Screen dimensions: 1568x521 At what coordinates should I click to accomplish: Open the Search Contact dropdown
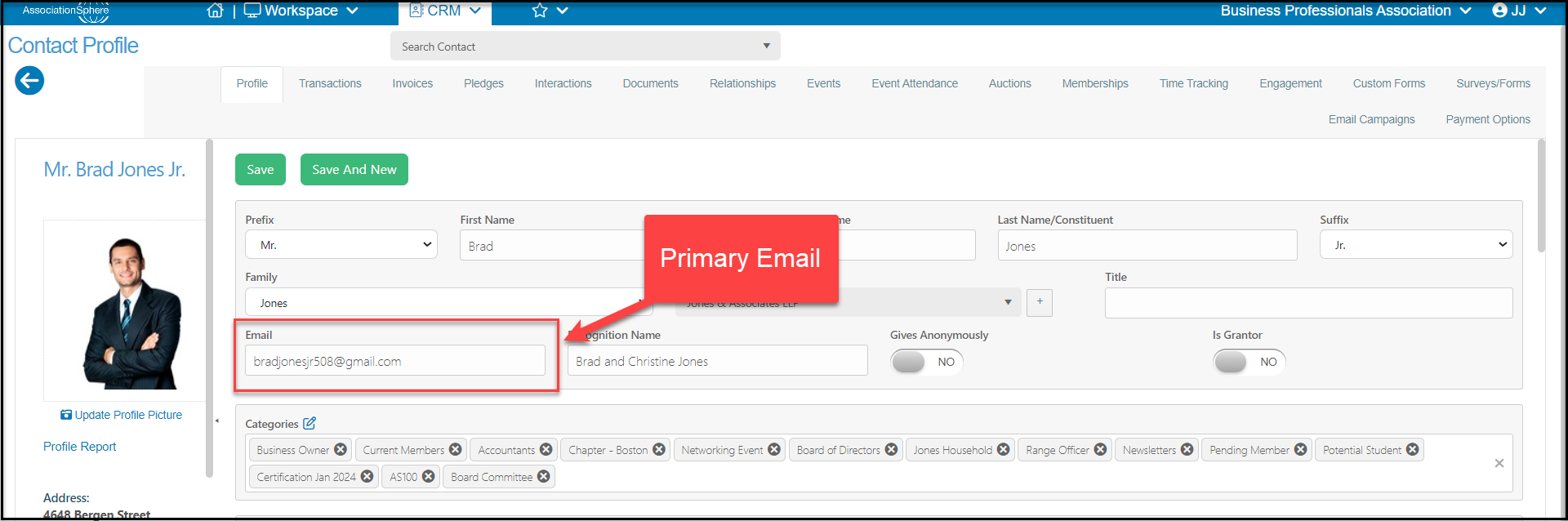pyautogui.click(x=586, y=47)
